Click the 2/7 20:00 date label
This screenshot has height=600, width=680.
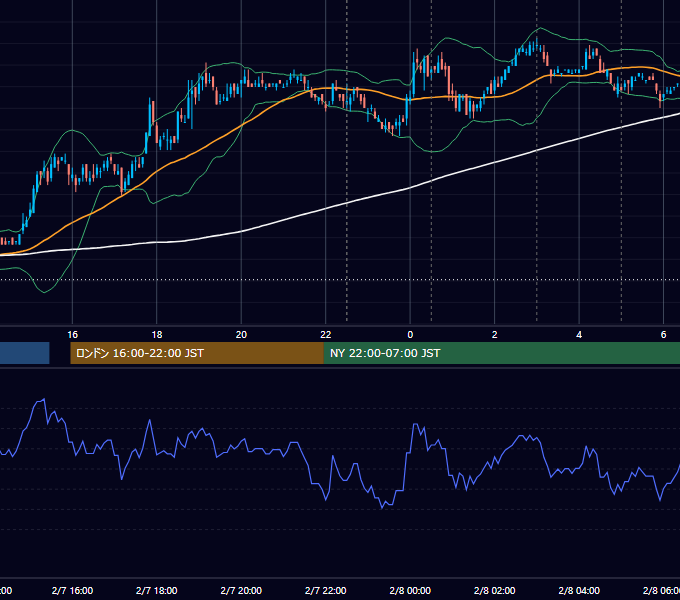coord(241,590)
